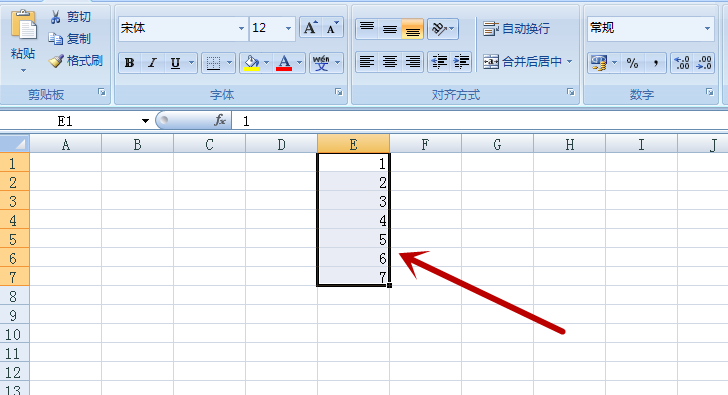Open the fill color dropdown arrow
This screenshot has width=728, height=395.
[x=266, y=63]
